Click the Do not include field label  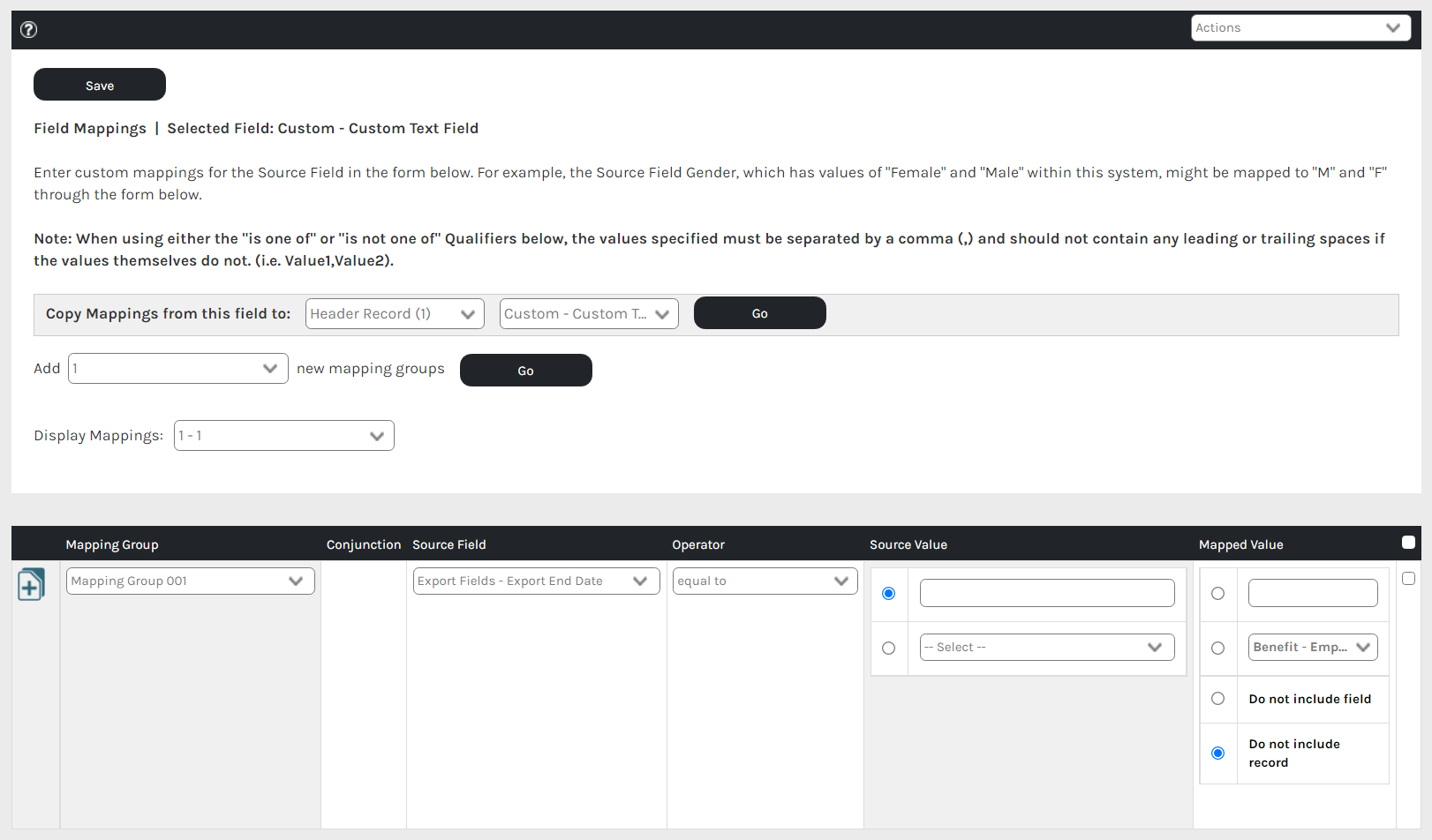(x=1310, y=699)
